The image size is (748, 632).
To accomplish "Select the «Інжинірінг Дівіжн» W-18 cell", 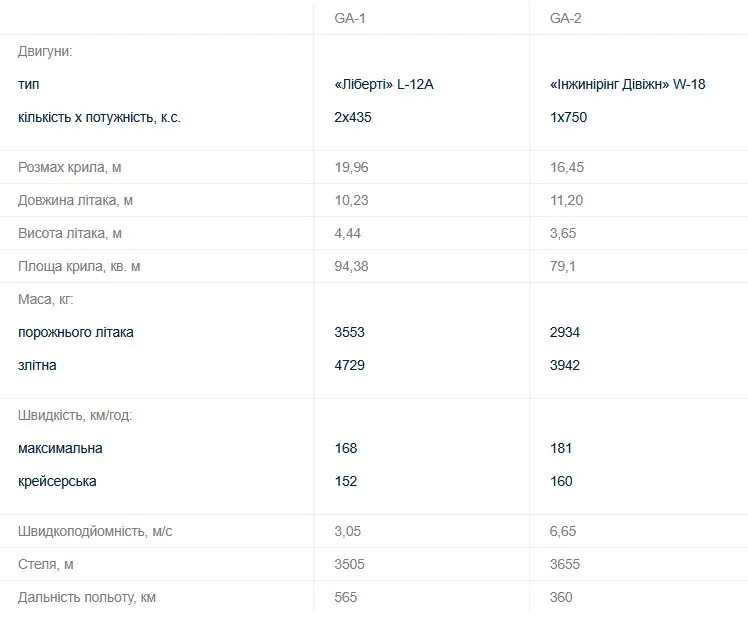I will pos(627,84).
